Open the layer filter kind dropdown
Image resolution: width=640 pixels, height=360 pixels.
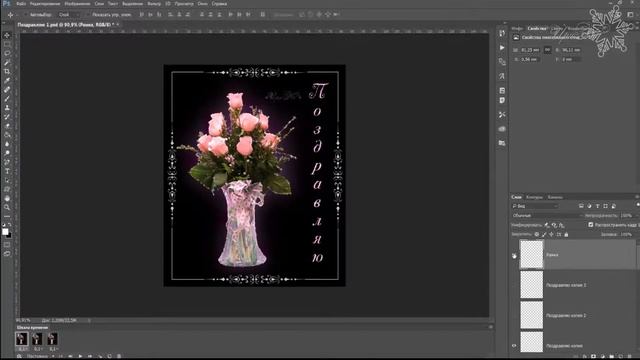coord(535,206)
